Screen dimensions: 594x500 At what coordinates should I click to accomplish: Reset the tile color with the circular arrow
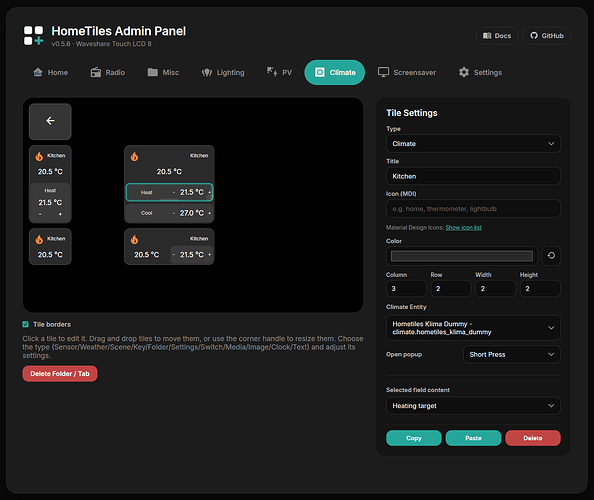coord(551,256)
